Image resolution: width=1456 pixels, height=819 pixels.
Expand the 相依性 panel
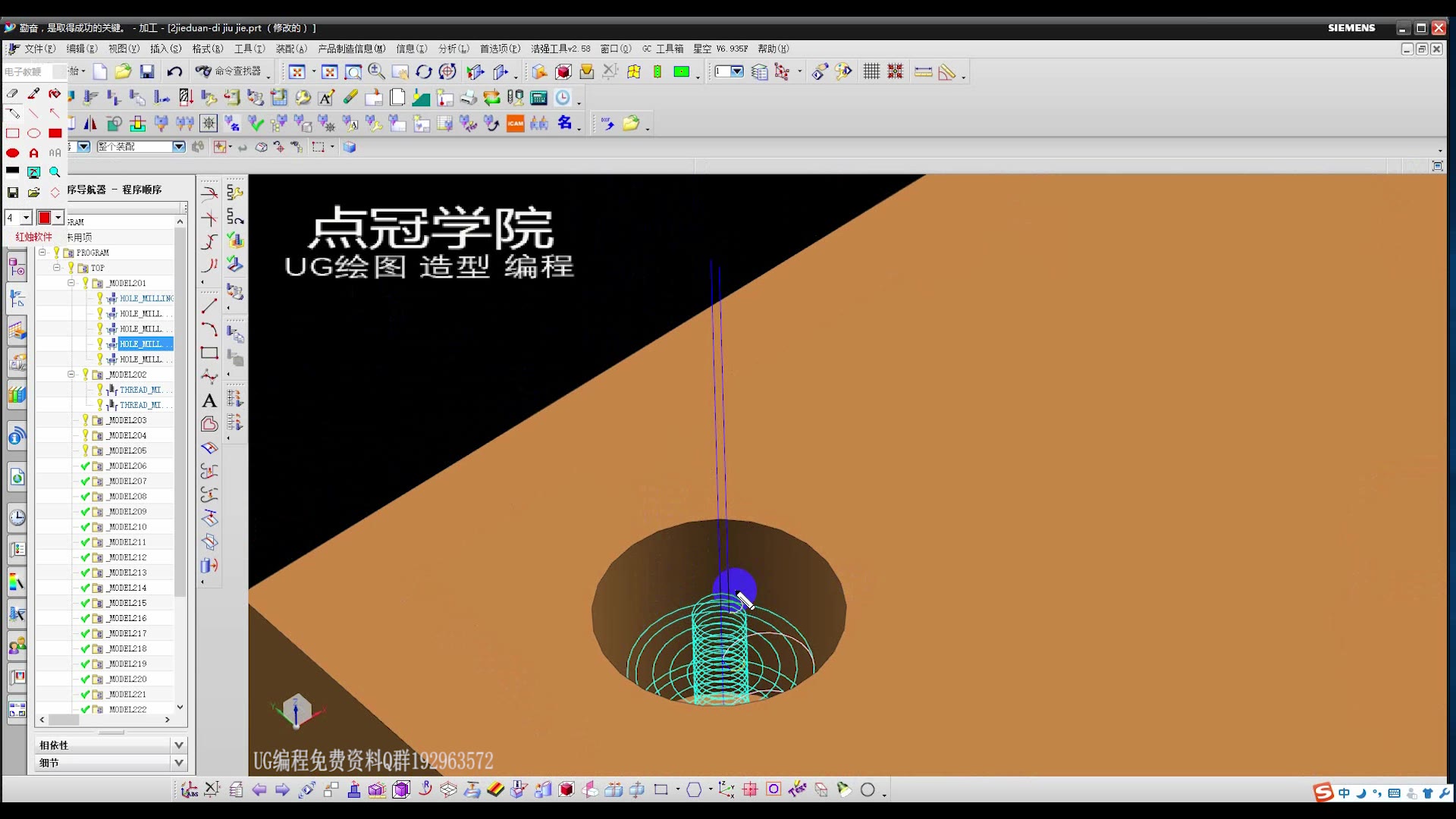pos(179,745)
